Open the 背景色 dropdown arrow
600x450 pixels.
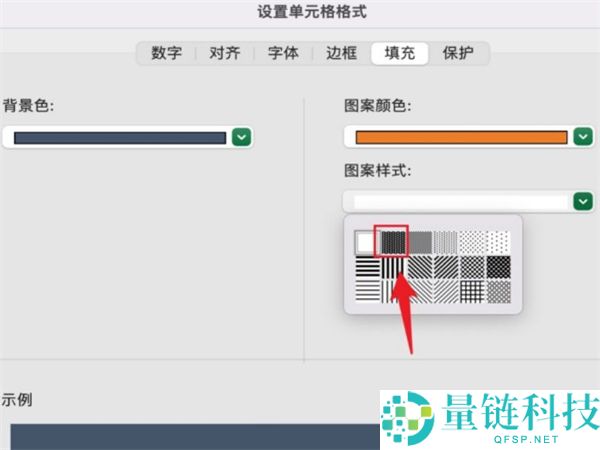pyautogui.click(x=241, y=137)
